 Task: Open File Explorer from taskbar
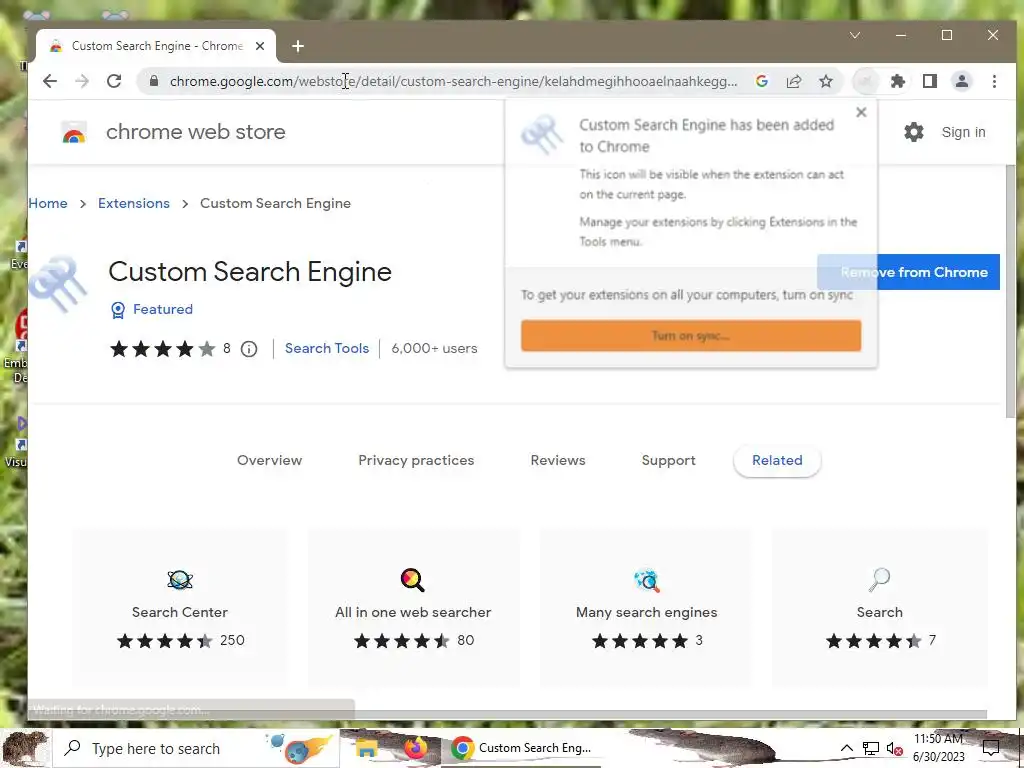pos(366,748)
